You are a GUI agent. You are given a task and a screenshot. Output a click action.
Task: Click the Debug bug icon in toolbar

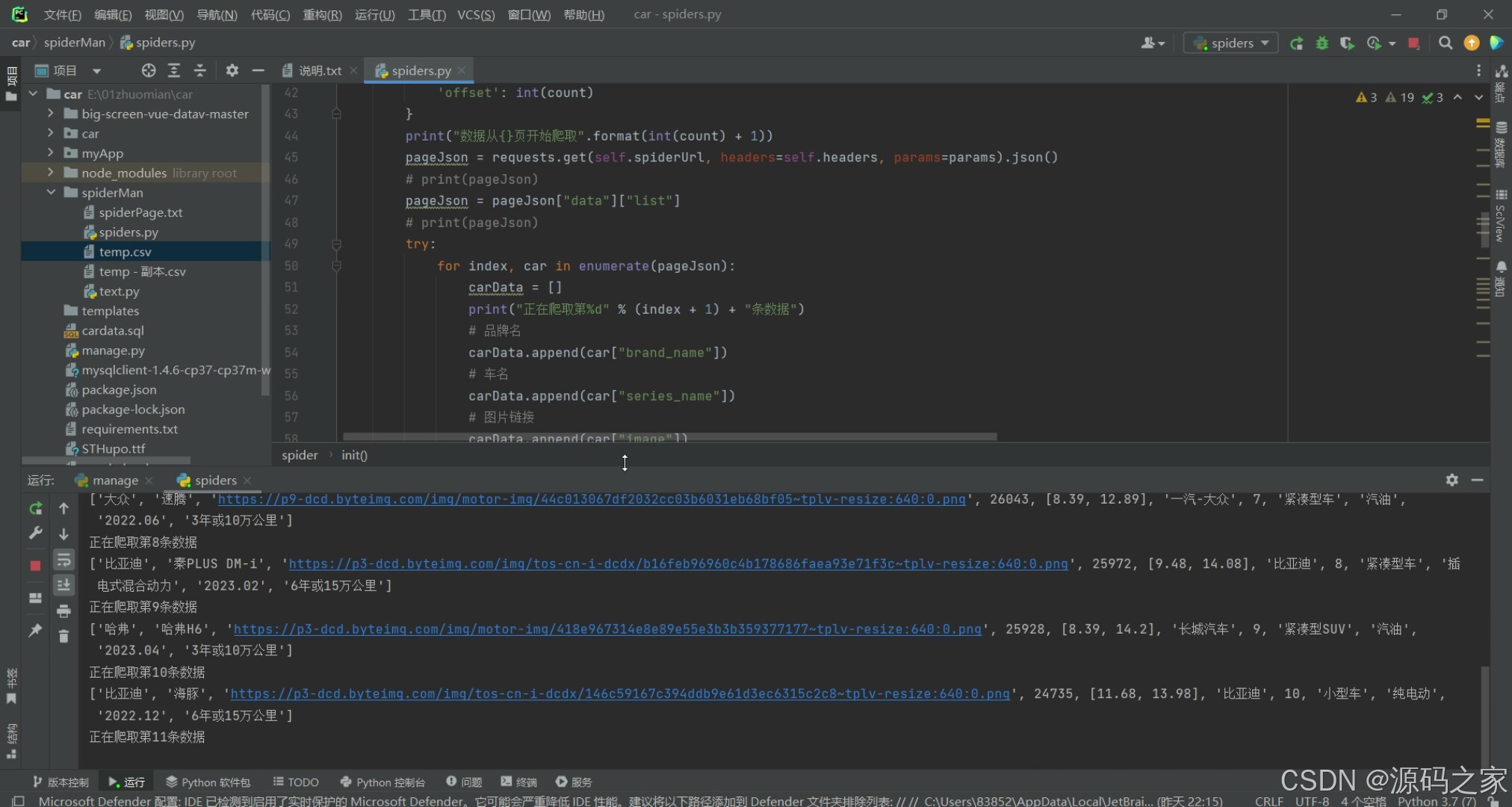1322,43
